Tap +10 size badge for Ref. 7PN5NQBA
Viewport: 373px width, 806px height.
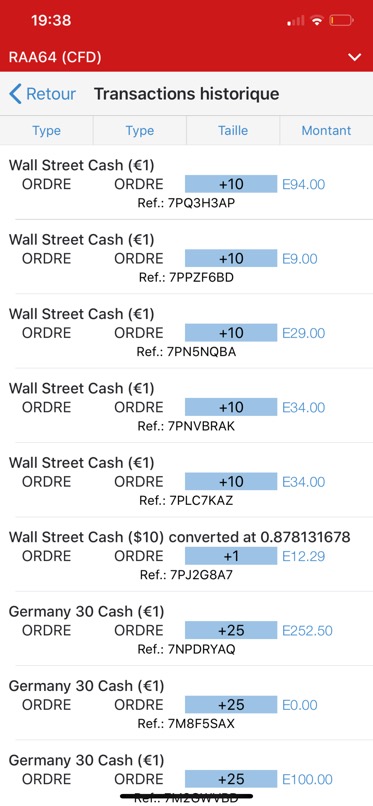[231, 333]
